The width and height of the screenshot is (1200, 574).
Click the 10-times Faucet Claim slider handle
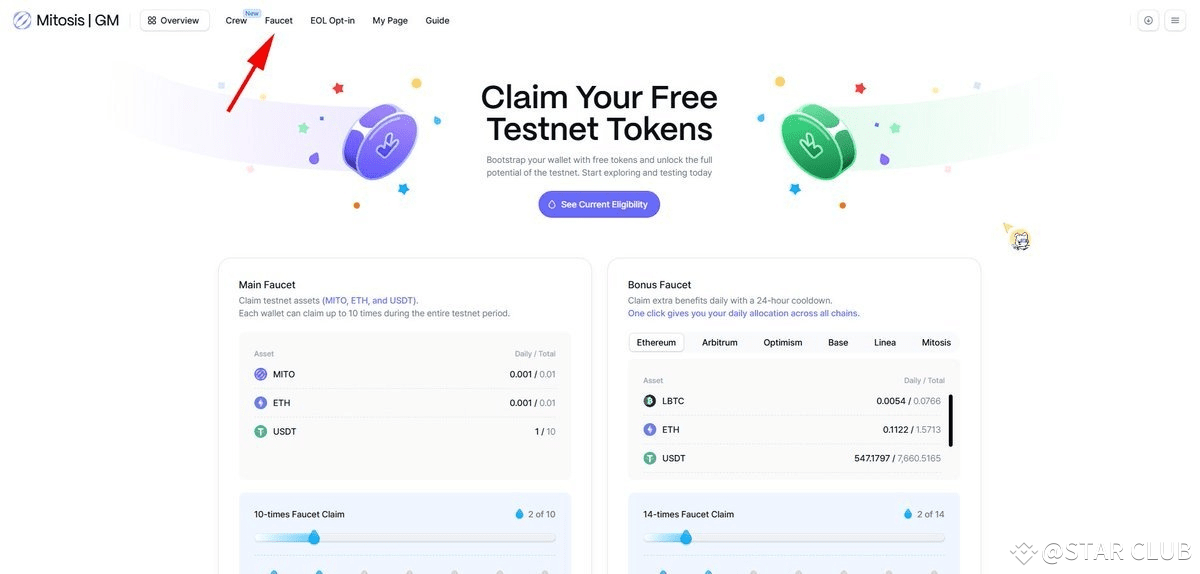coord(314,537)
